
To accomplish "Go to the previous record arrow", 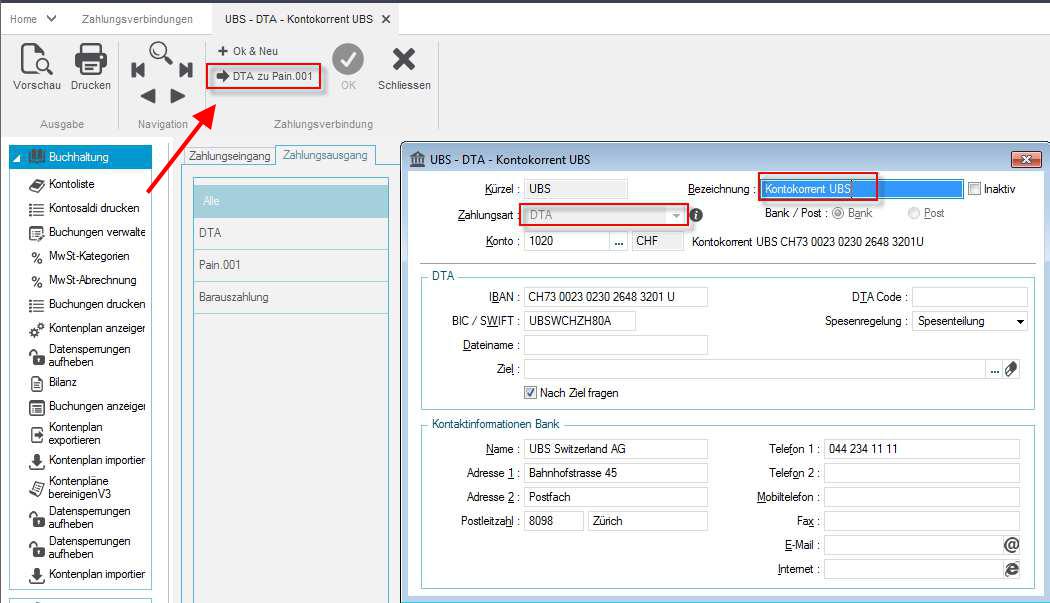I will click(149, 96).
